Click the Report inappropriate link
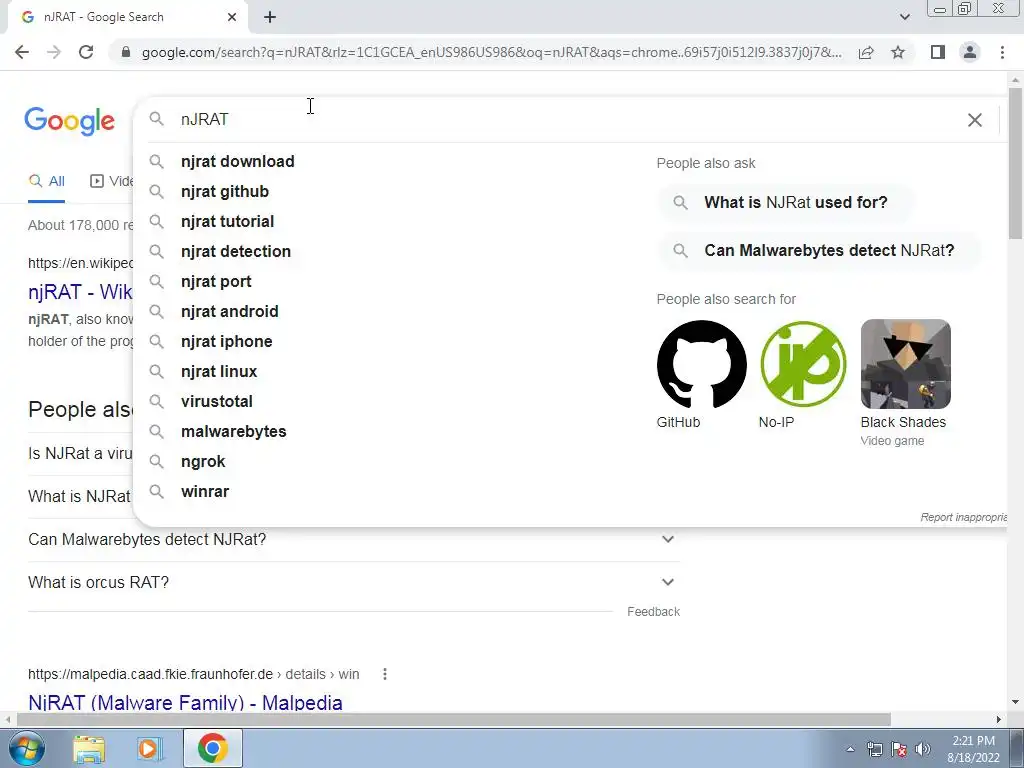This screenshot has width=1024, height=768. [963, 517]
